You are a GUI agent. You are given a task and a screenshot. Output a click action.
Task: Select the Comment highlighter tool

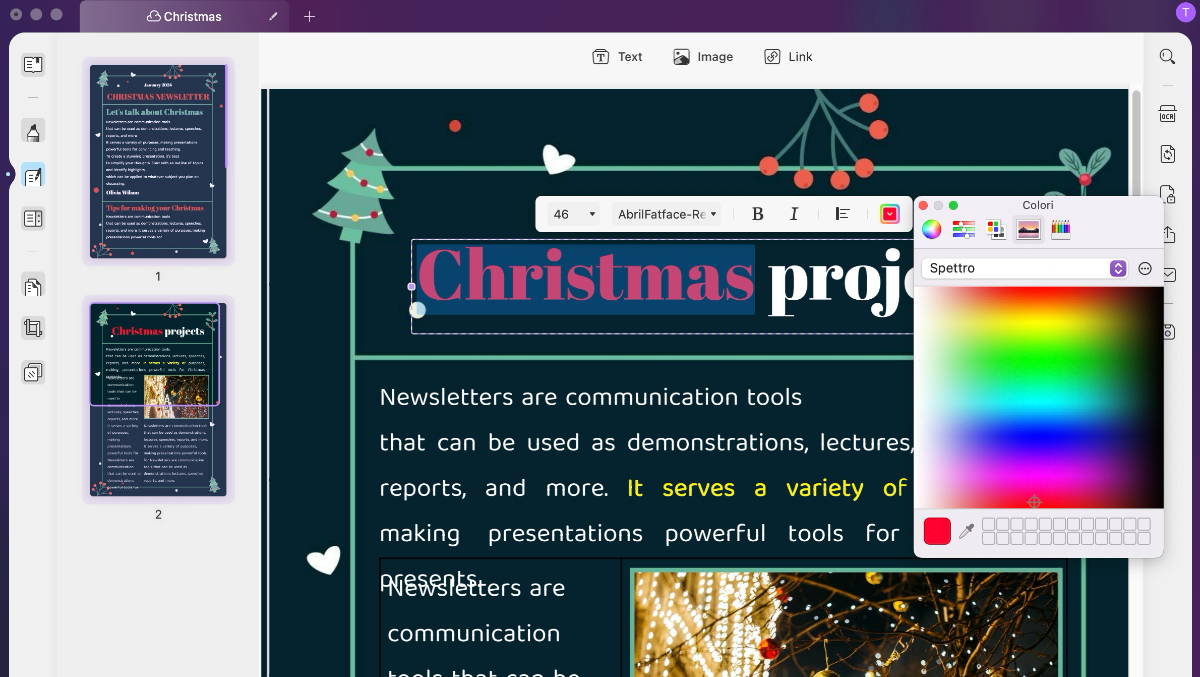point(33,132)
